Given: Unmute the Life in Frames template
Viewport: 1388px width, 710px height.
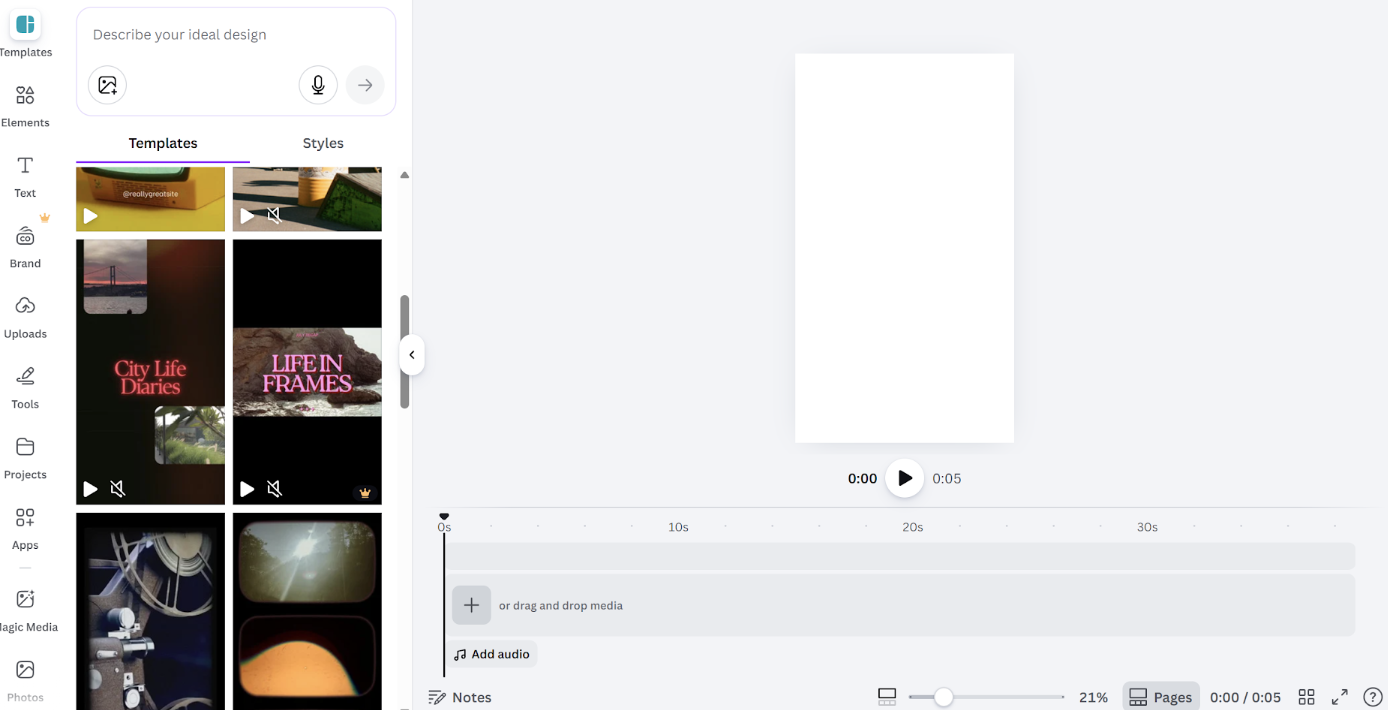Looking at the screenshot, I should (274, 489).
